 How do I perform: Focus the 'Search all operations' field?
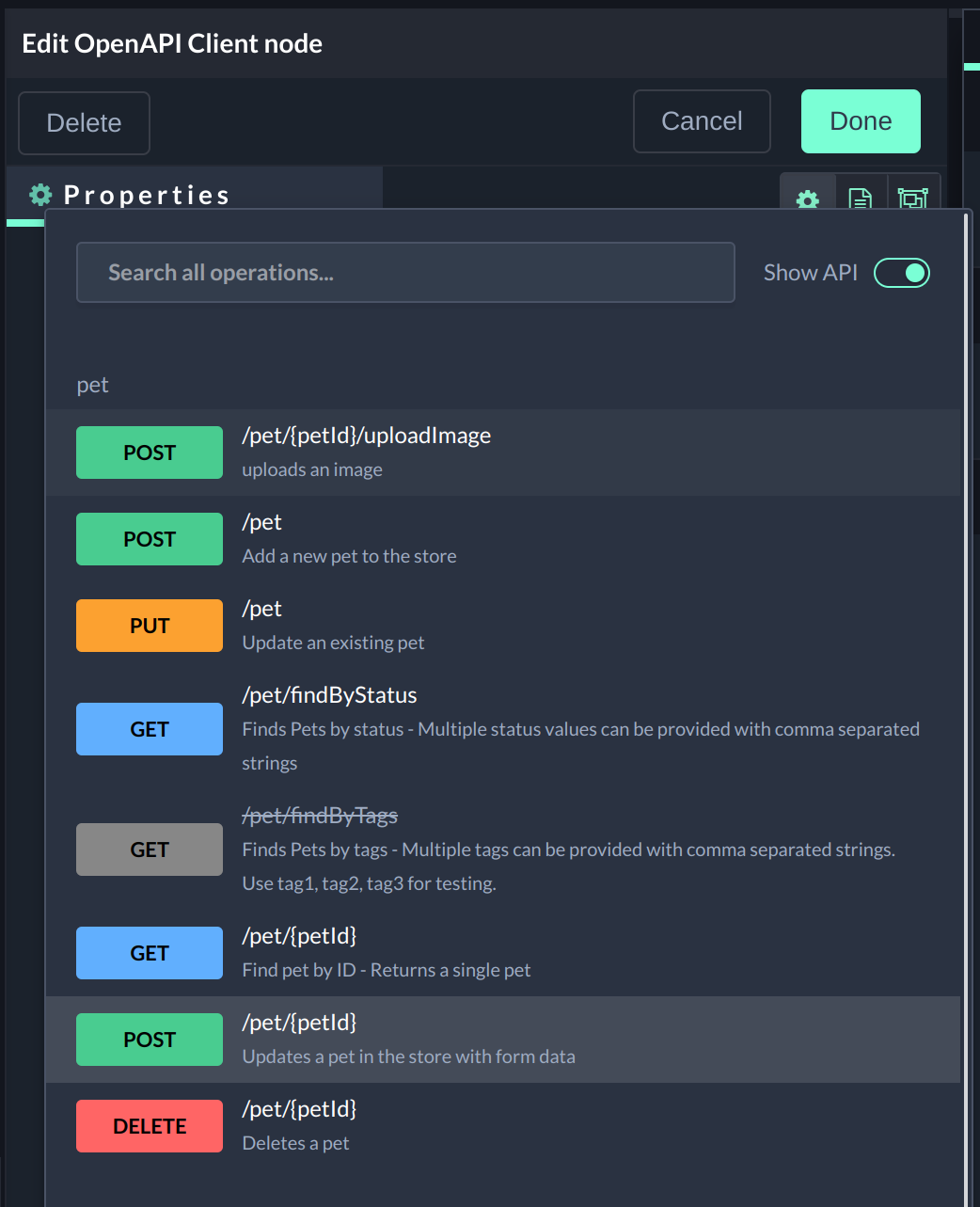point(405,273)
